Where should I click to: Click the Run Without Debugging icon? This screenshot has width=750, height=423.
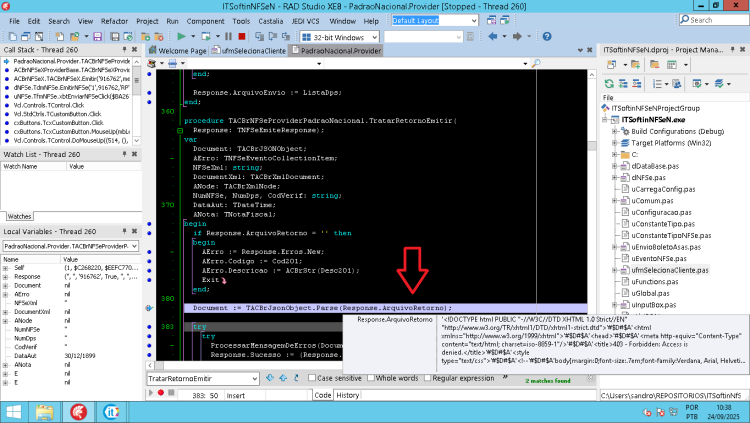coord(206,36)
